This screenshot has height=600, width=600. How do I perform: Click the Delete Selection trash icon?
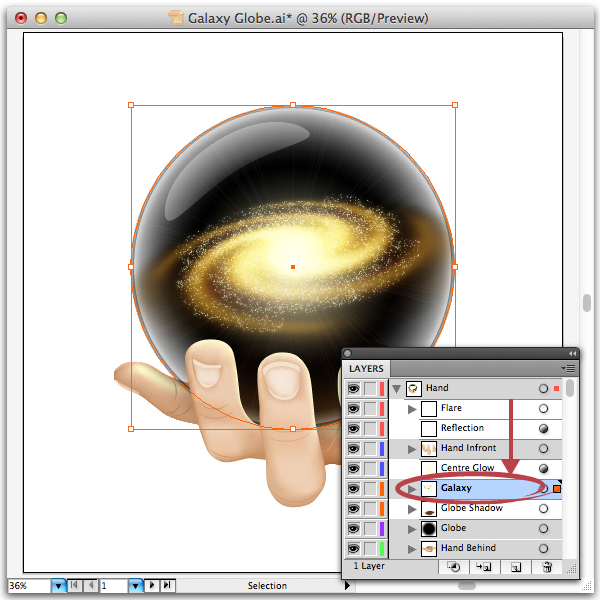547,567
